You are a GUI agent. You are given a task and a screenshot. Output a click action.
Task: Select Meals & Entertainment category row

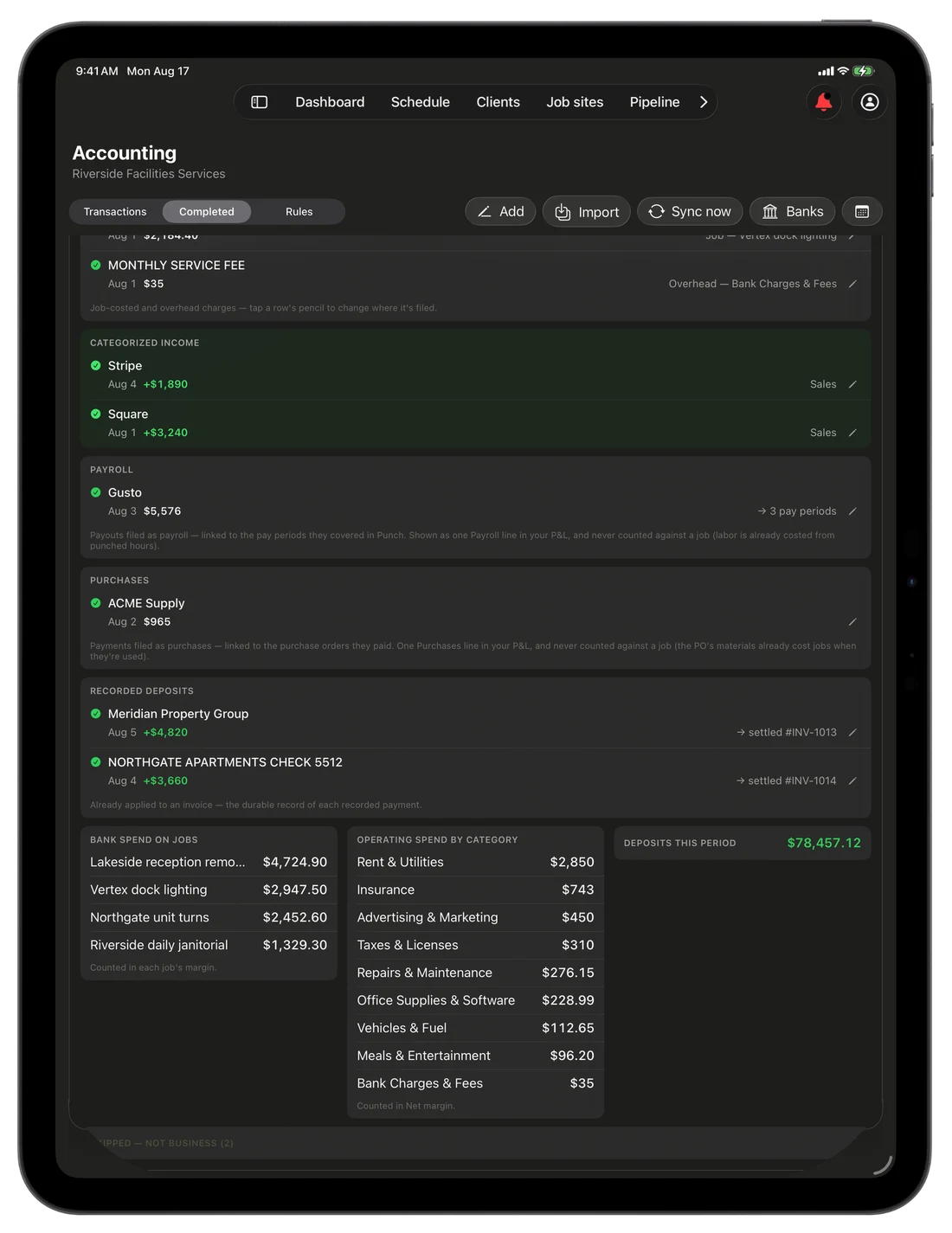tap(475, 1056)
